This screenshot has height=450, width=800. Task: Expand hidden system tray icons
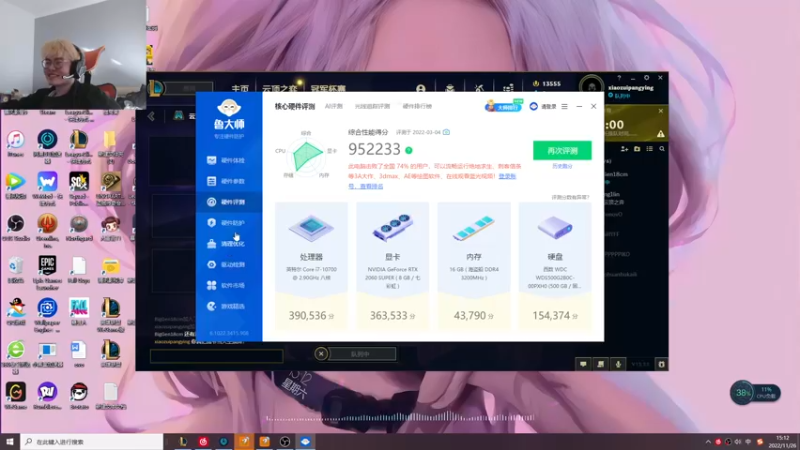708,442
